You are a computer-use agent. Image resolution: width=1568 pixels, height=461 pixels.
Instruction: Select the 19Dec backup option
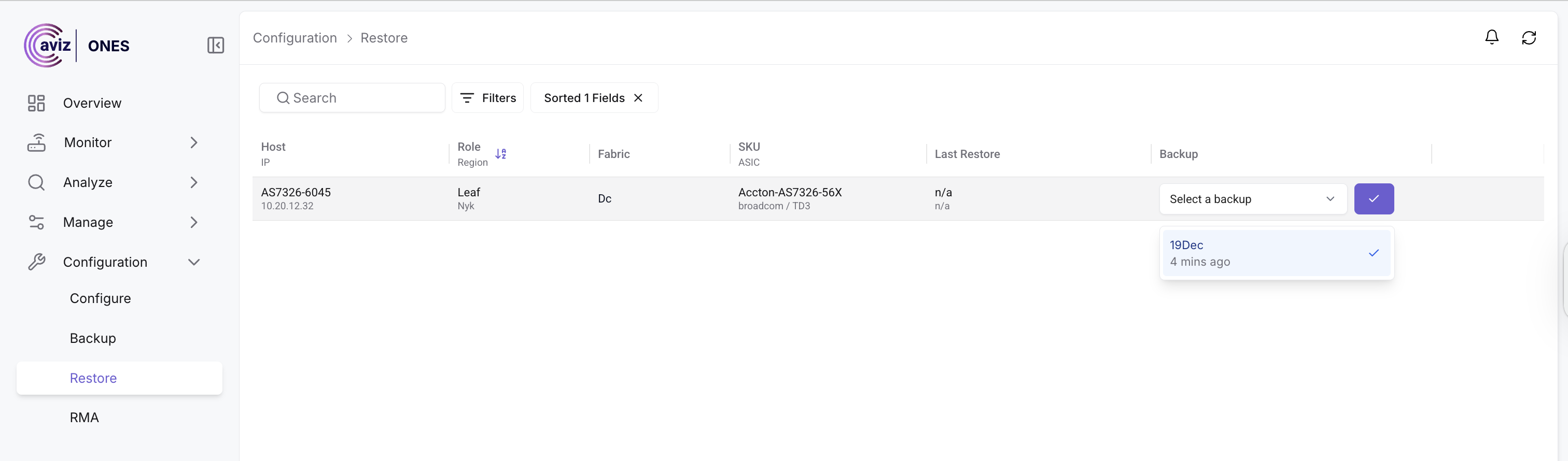pos(1276,253)
